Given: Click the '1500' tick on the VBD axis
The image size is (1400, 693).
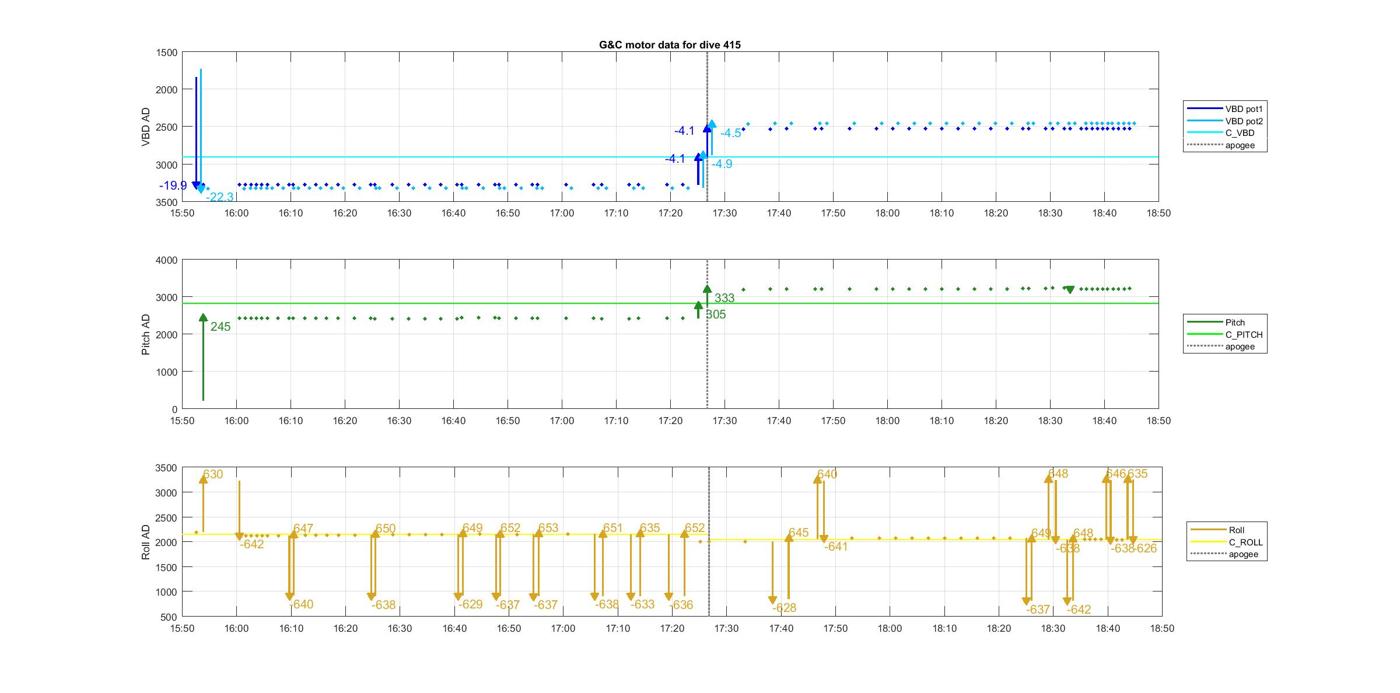Looking at the screenshot, I should 167,52.
